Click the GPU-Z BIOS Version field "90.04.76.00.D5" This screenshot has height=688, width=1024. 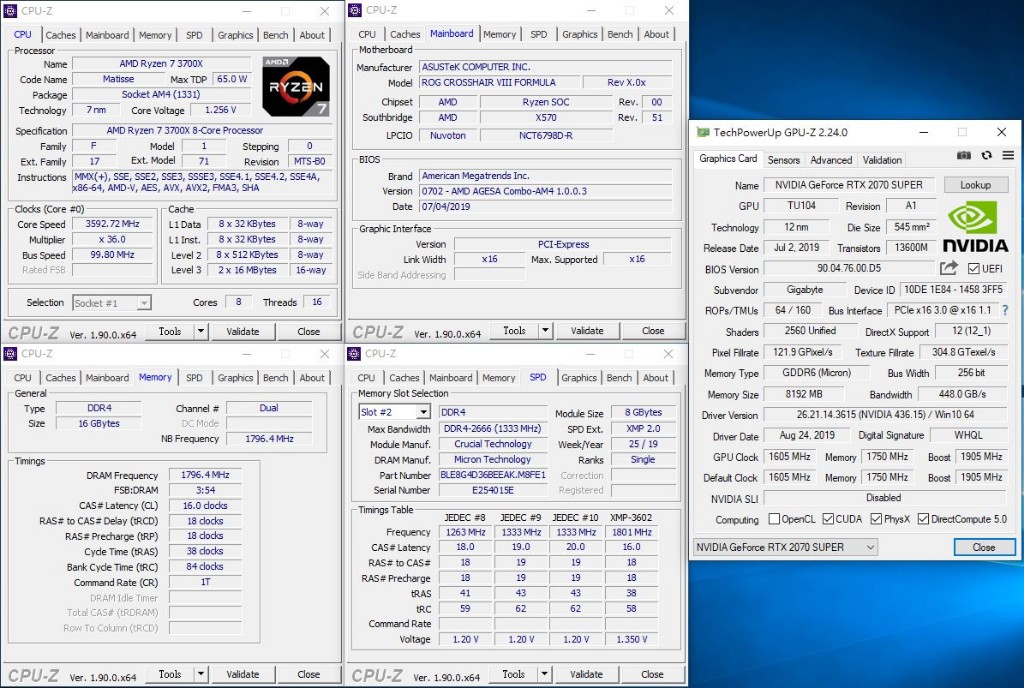click(848, 268)
